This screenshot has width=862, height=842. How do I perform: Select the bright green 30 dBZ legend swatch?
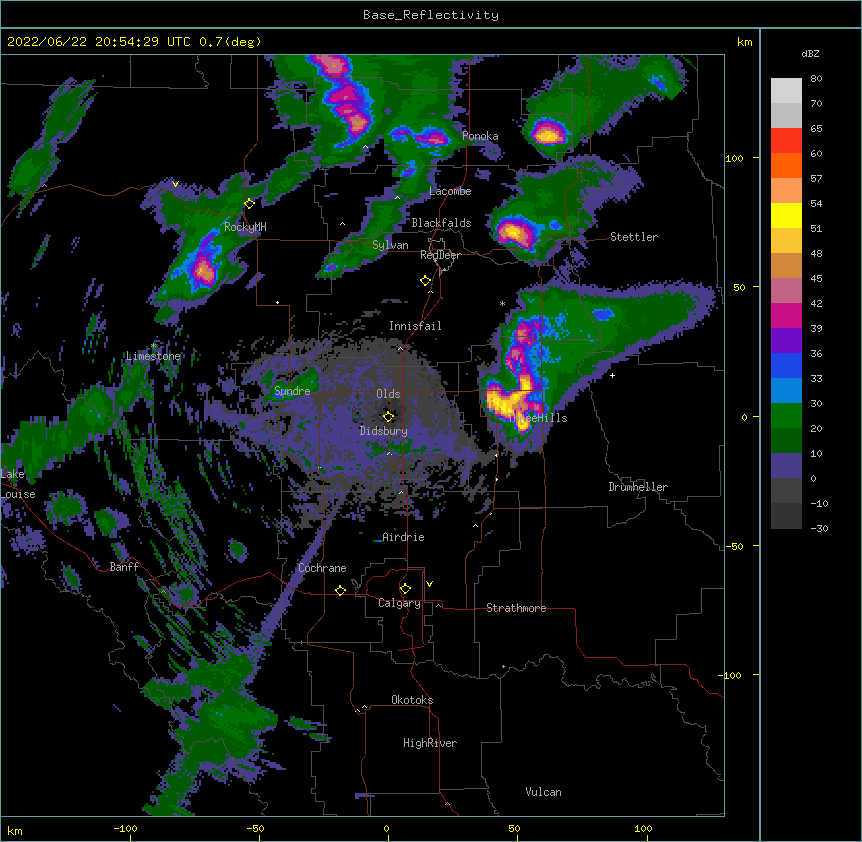coord(786,416)
